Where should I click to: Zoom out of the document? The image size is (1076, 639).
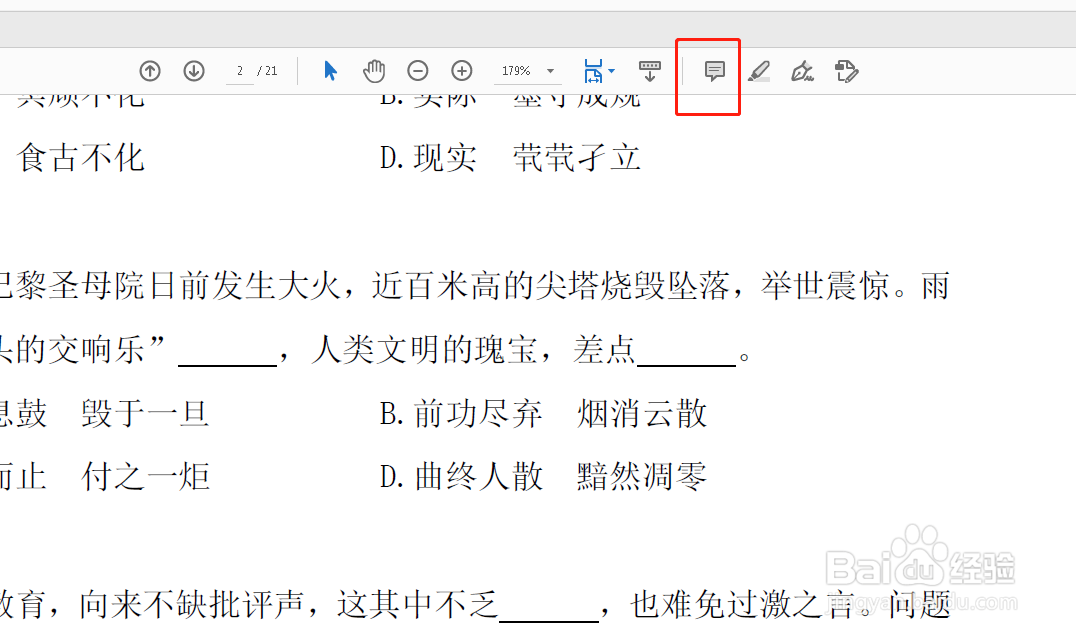(418, 71)
